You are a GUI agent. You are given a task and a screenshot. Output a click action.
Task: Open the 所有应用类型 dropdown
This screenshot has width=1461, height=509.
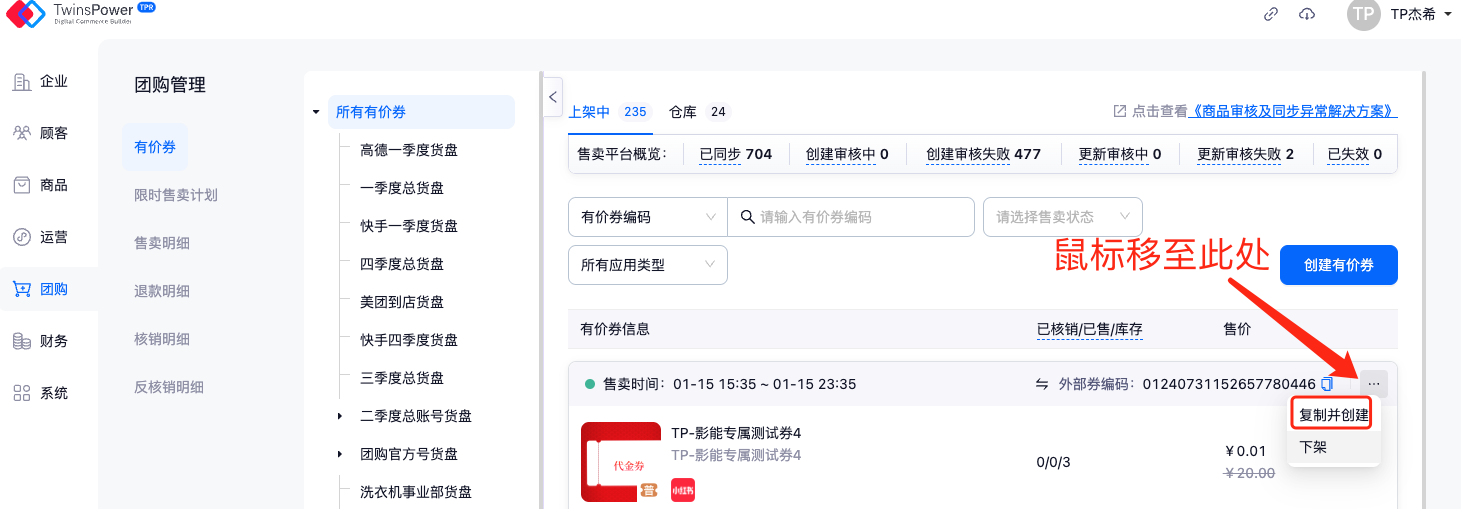click(x=647, y=265)
